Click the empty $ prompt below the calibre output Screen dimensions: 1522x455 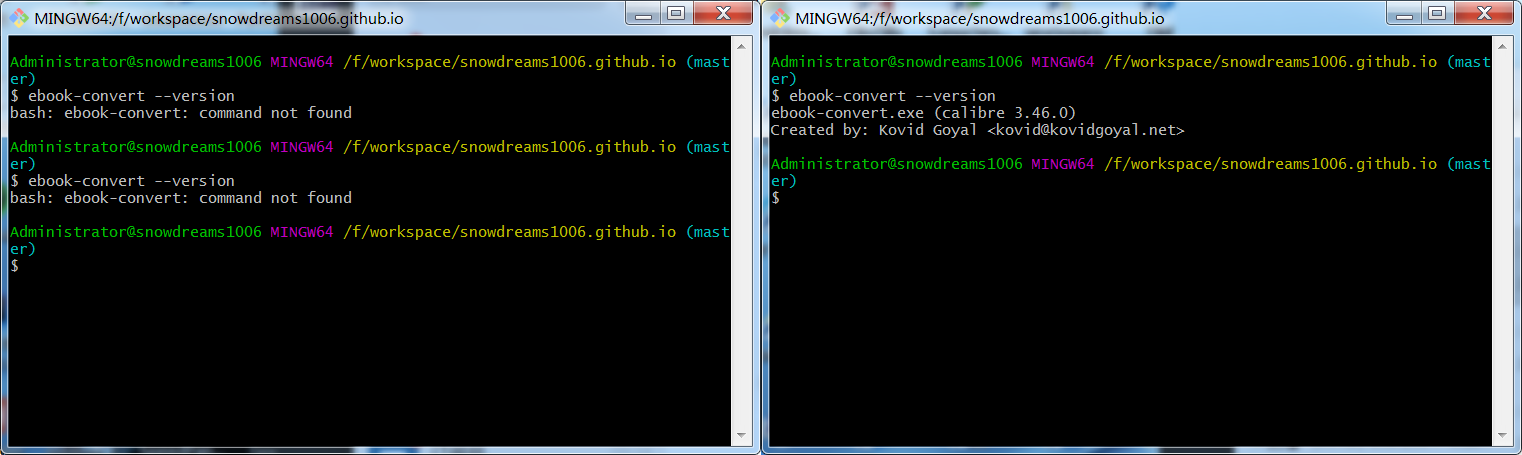[x=775, y=198]
